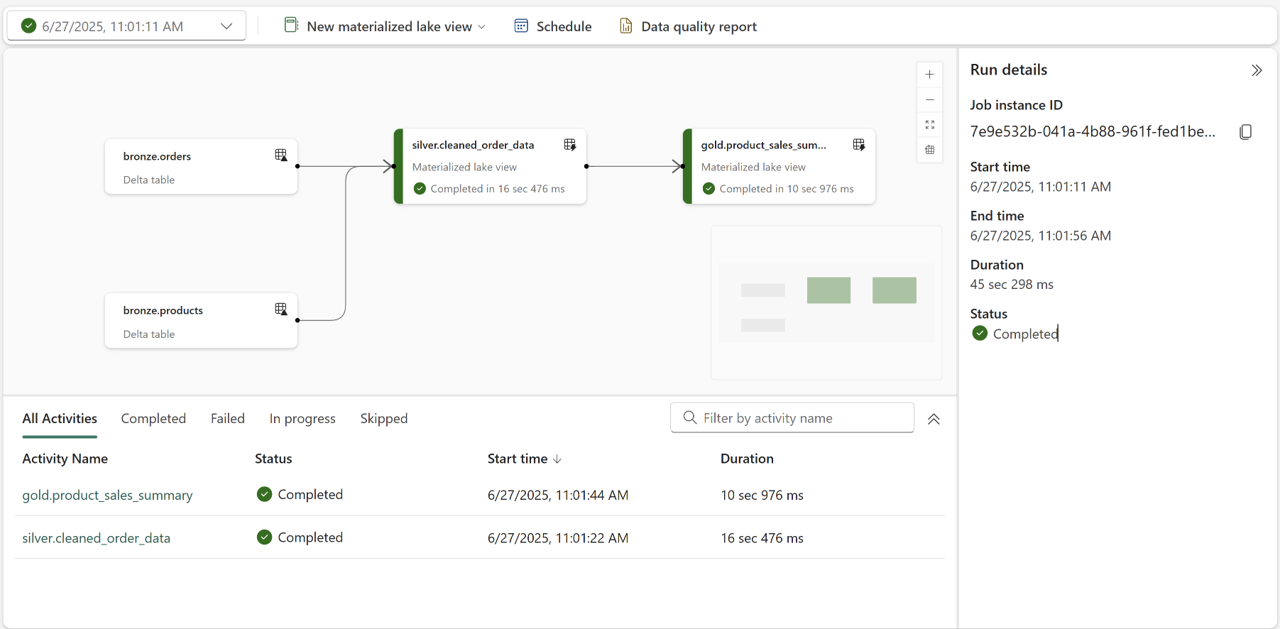Expand New materialized lake view dropdown

click(385, 26)
